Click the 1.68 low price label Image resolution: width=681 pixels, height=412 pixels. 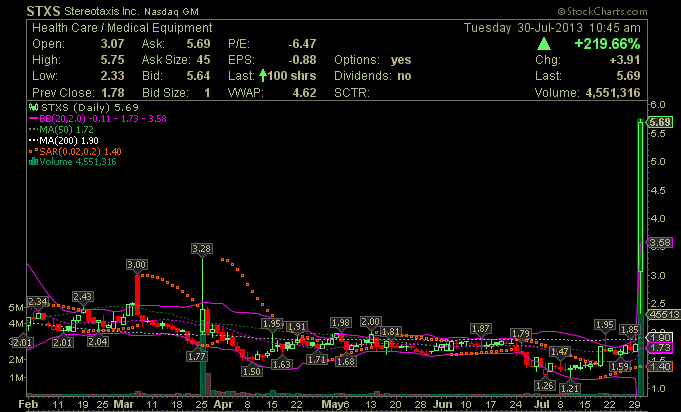346,361
